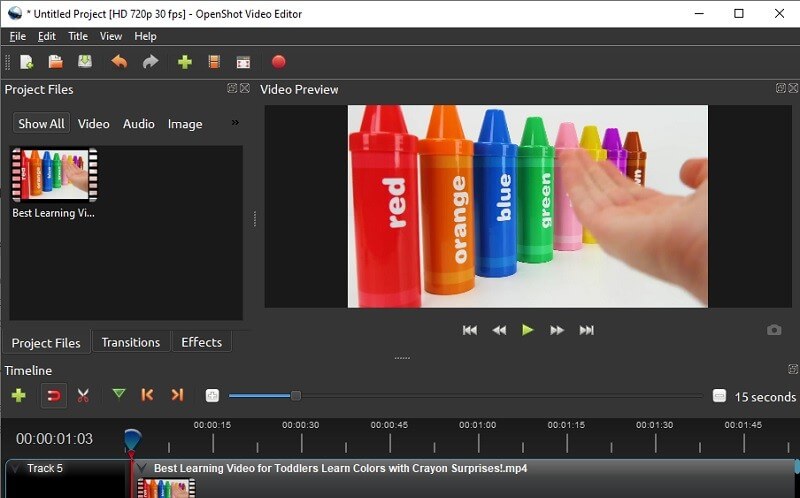Toggle the Video filter in Project Files

(93, 124)
